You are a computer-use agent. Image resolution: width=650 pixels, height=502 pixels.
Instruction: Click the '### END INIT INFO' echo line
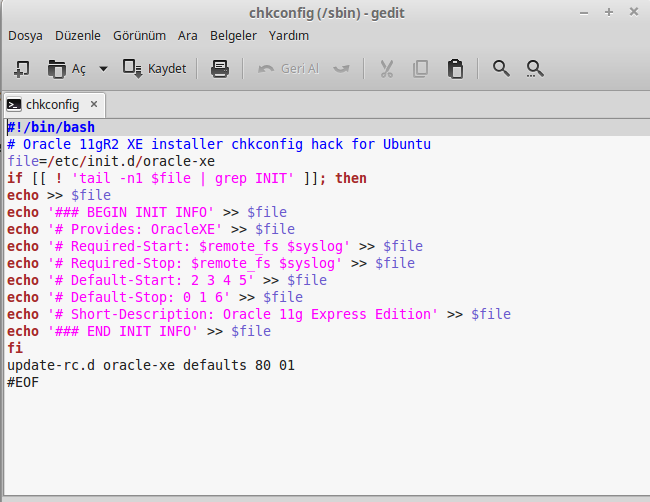click(x=139, y=331)
